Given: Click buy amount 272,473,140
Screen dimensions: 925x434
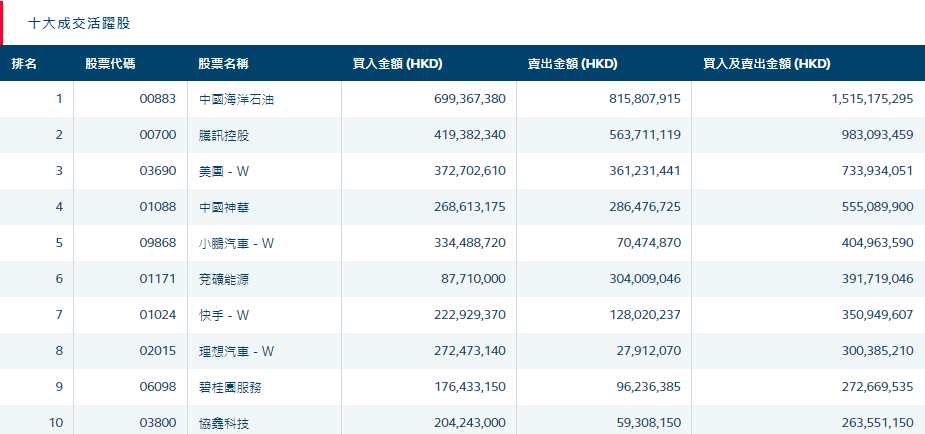Looking at the screenshot, I should 468,351.
